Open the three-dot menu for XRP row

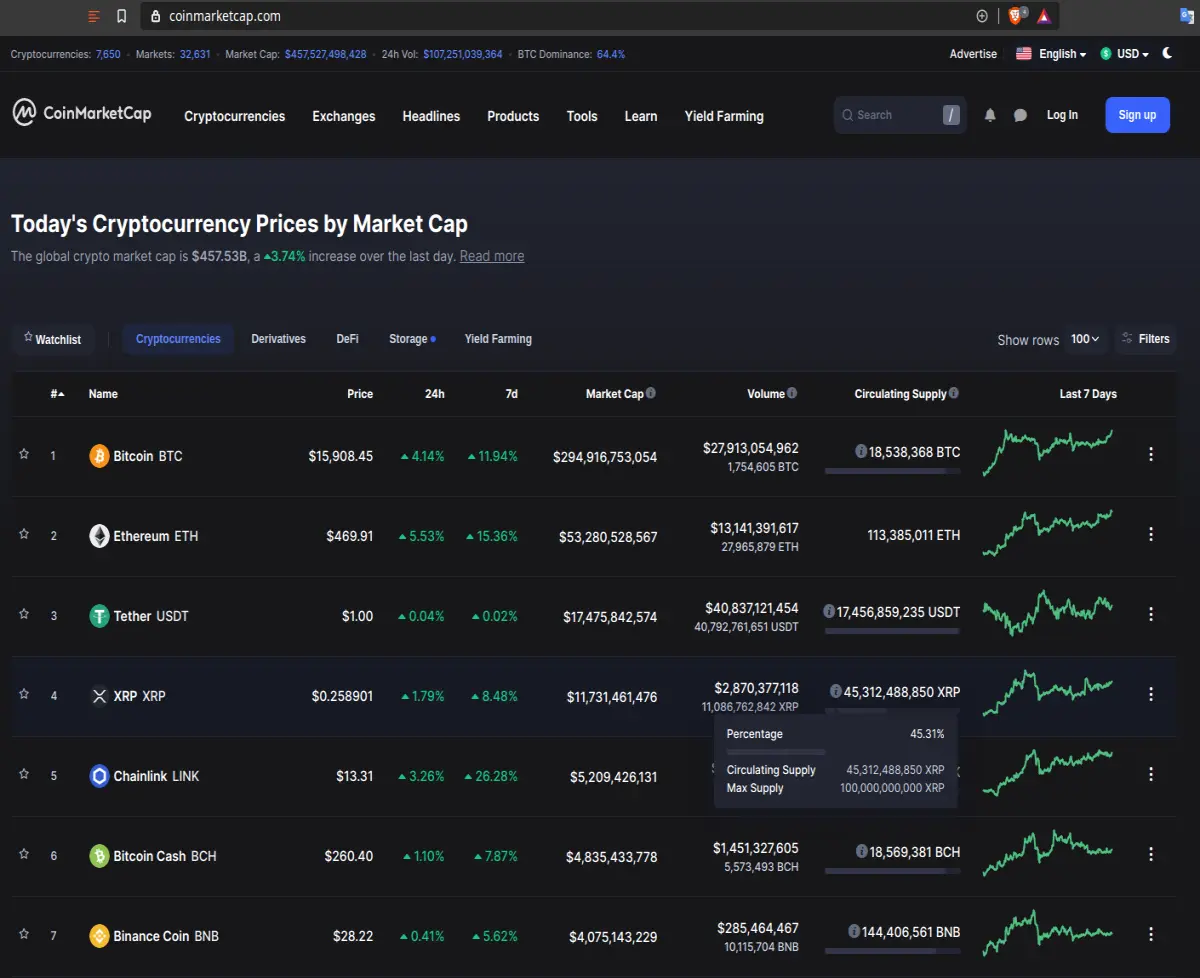point(1150,694)
